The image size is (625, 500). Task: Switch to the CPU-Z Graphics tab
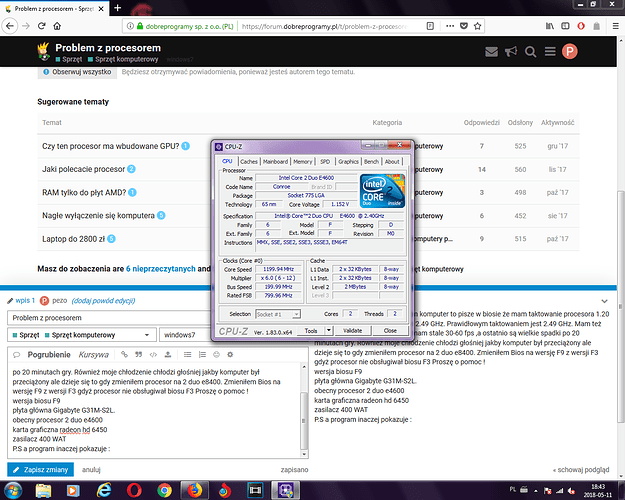pyautogui.click(x=348, y=161)
